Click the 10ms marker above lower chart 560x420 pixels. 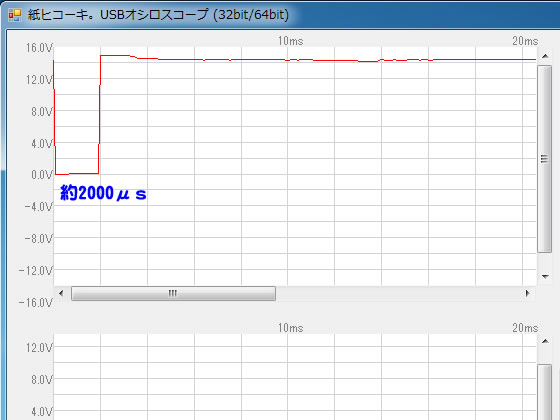290,328
